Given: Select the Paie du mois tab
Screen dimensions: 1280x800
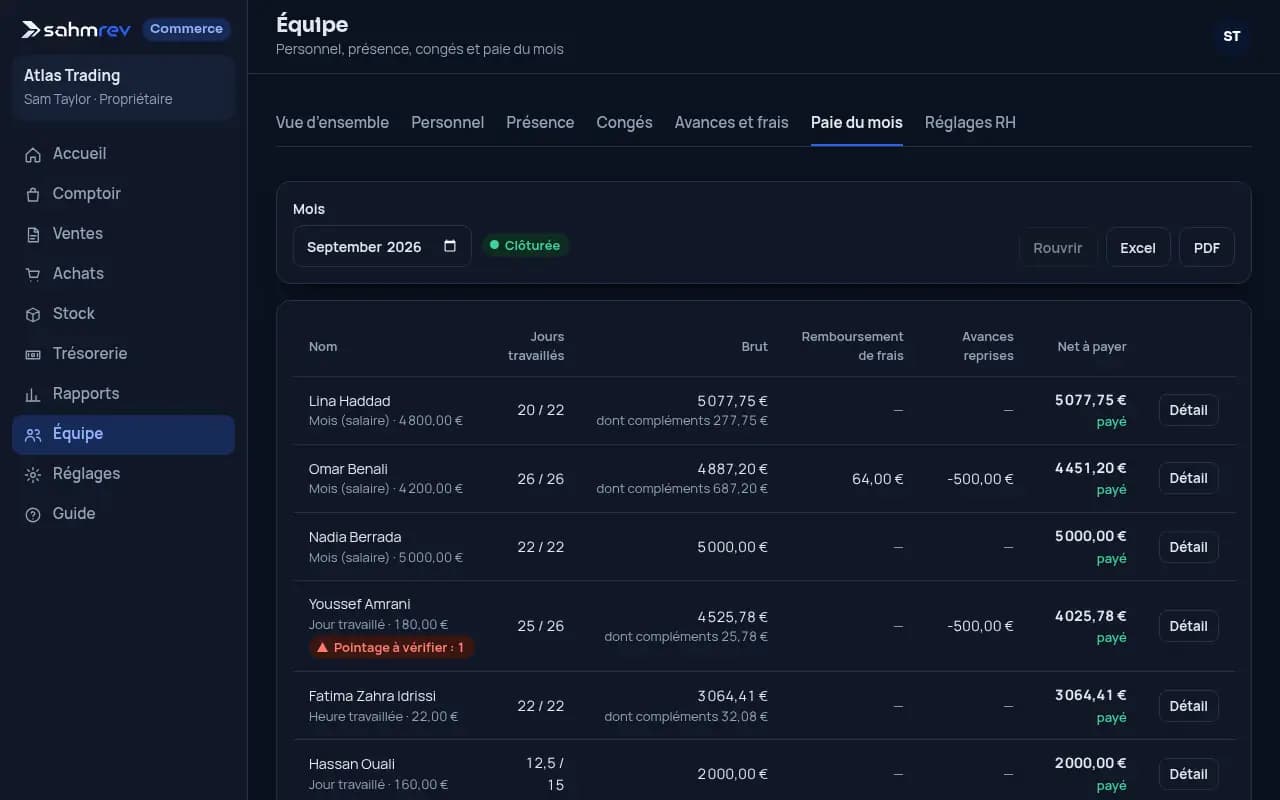Looking at the screenshot, I should [x=856, y=122].
